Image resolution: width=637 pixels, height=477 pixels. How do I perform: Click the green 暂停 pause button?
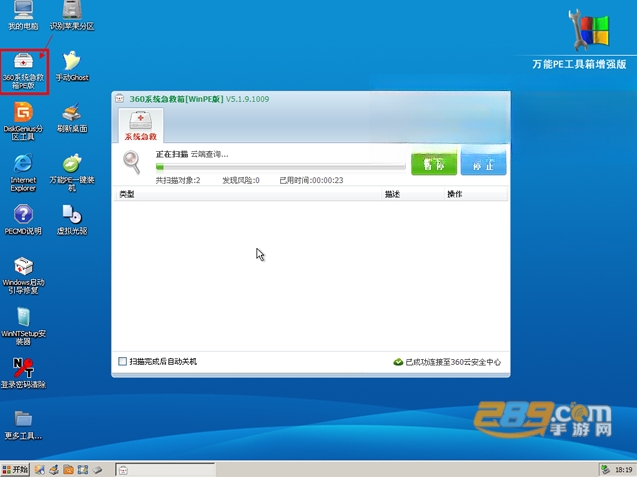coord(434,161)
